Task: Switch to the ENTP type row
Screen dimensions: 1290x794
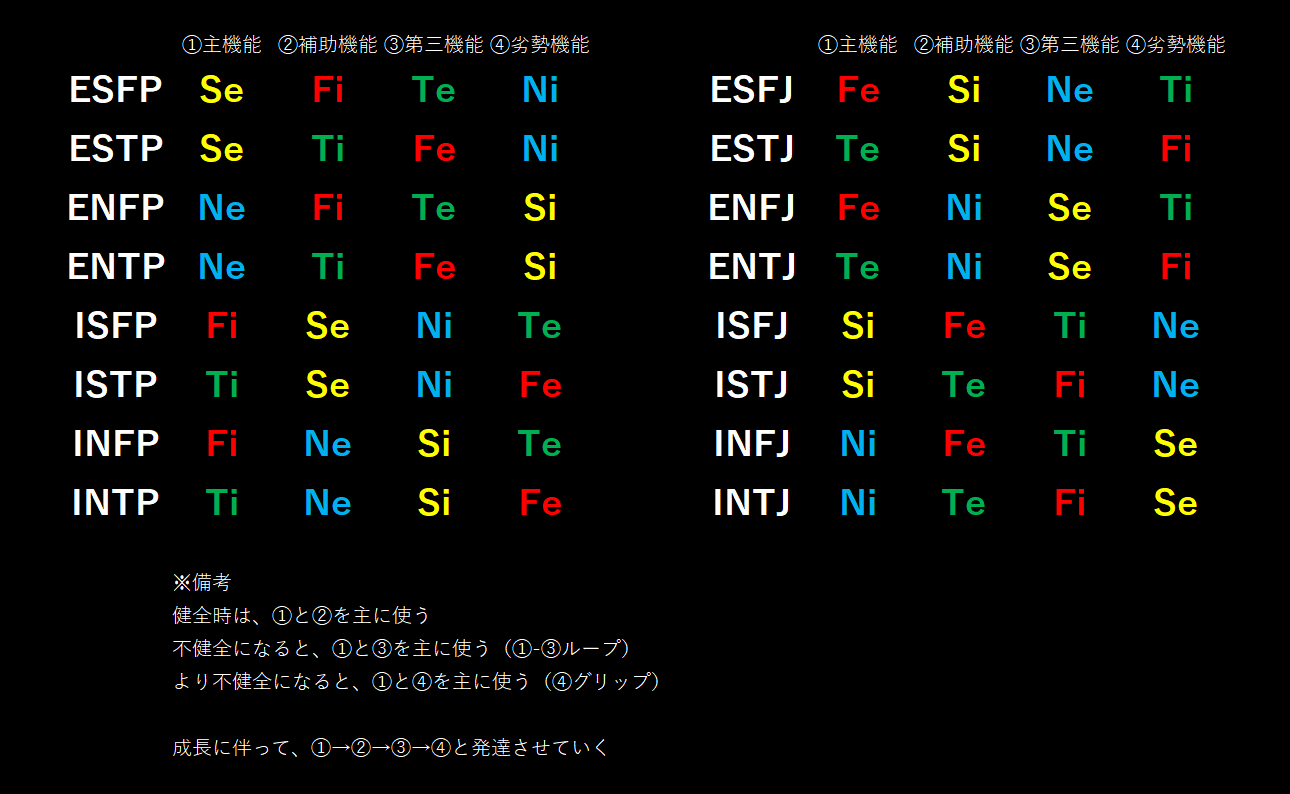Action: [x=117, y=267]
